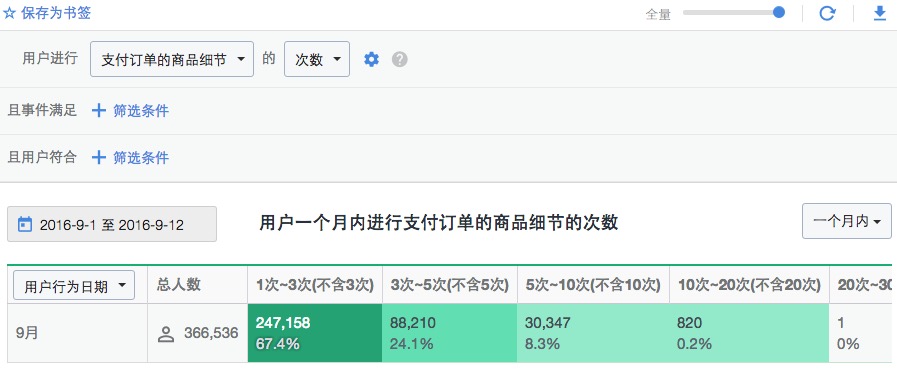Open settings via blue gear icon
Viewport: 897px width, 370px height.
tap(372, 59)
